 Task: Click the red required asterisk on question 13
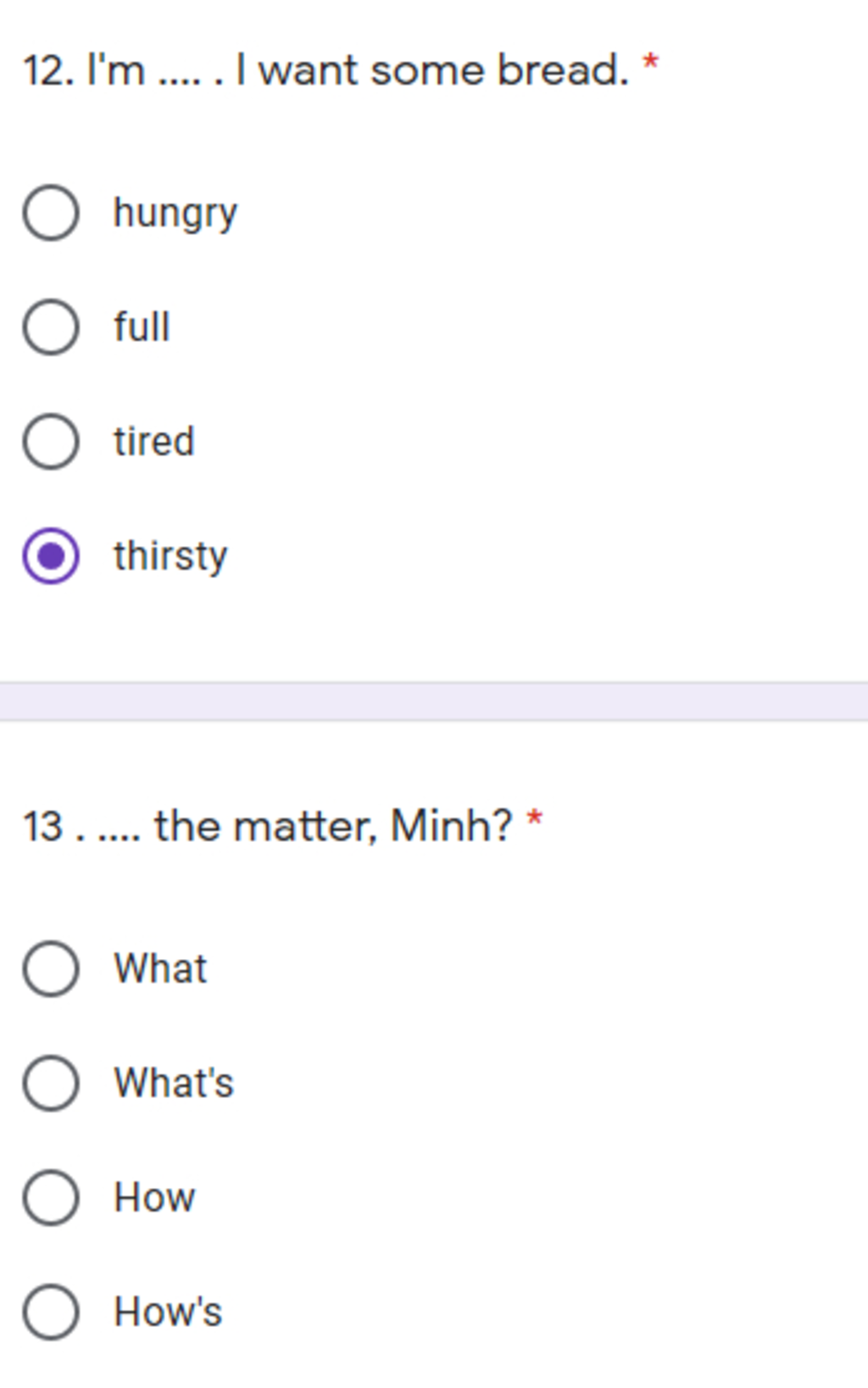pos(534,818)
